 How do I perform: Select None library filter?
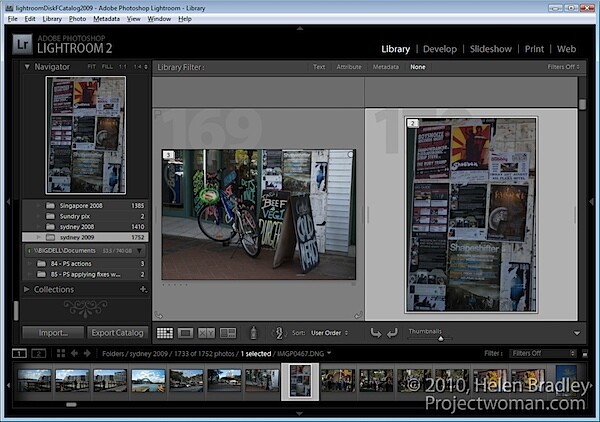click(418, 67)
